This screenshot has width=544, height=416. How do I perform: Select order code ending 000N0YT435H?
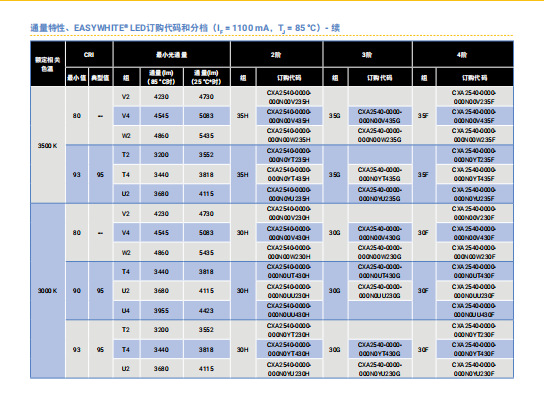(289, 174)
